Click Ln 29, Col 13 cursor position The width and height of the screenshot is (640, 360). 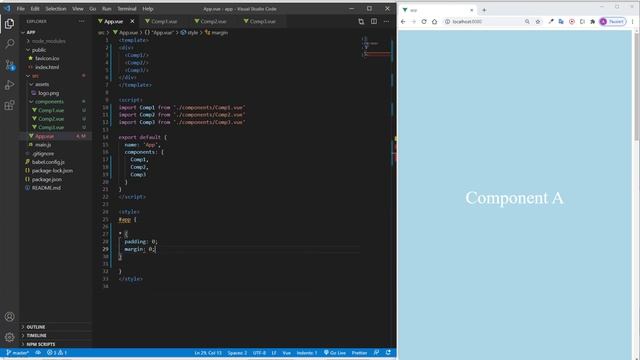pyautogui.click(x=208, y=353)
